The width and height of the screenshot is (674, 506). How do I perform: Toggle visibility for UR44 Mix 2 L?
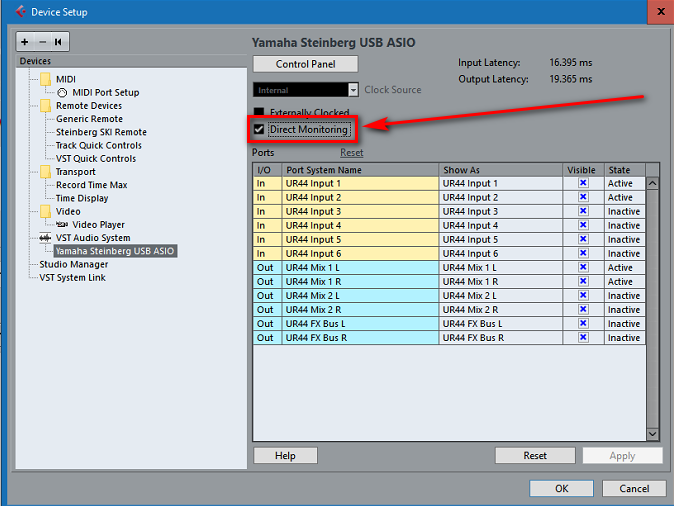(583, 295)
